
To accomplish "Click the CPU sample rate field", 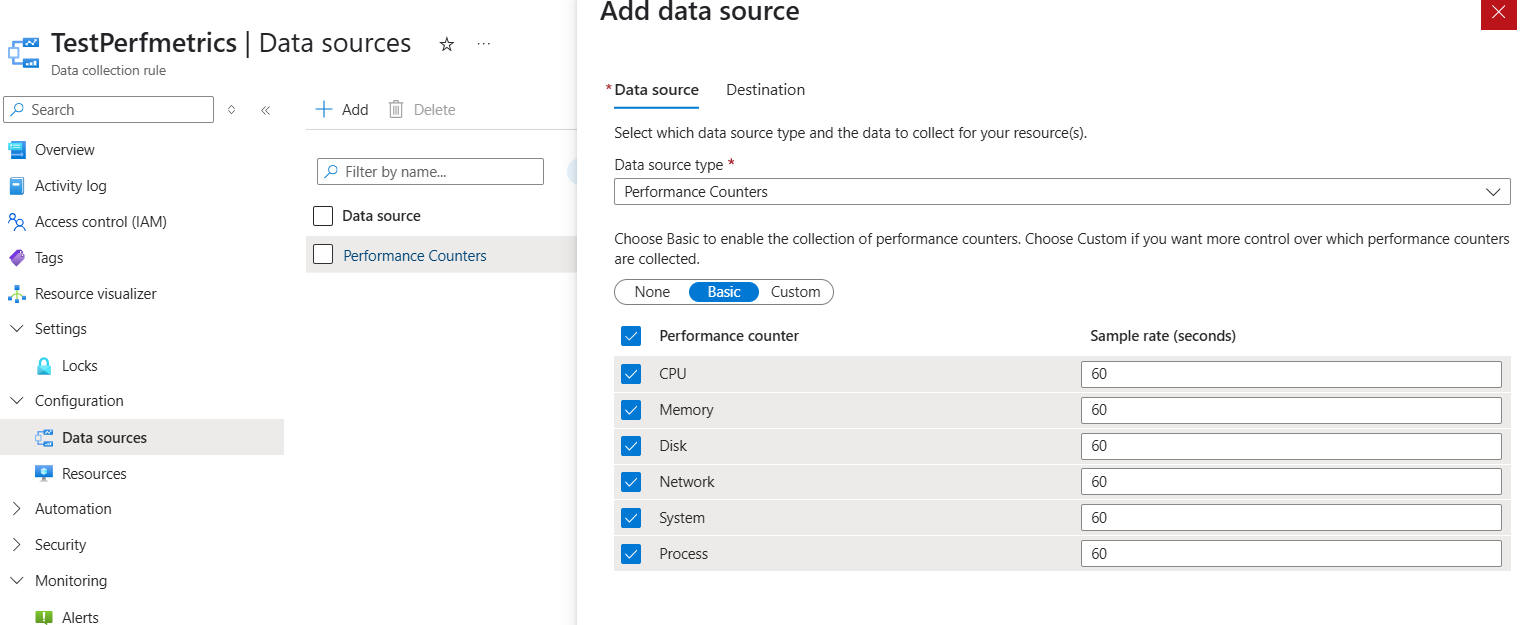I will click(1291, 374).
